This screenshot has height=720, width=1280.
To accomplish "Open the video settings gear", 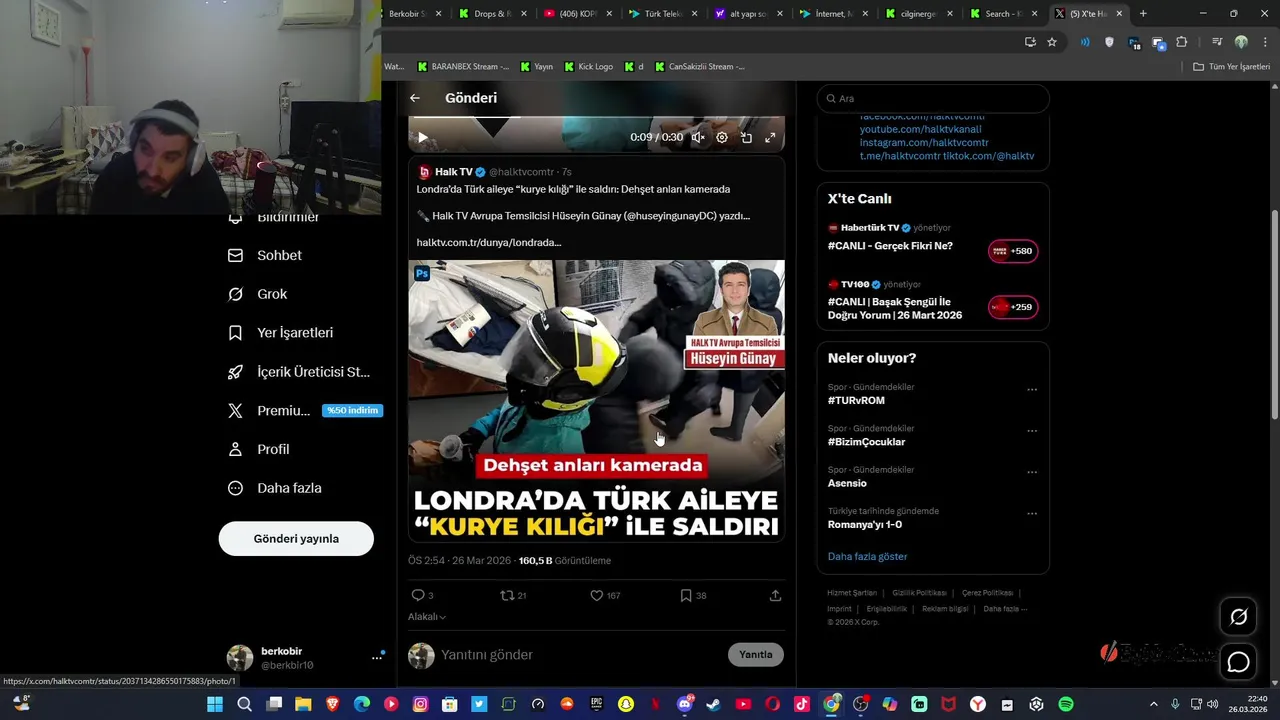I will tap(722, 138).
